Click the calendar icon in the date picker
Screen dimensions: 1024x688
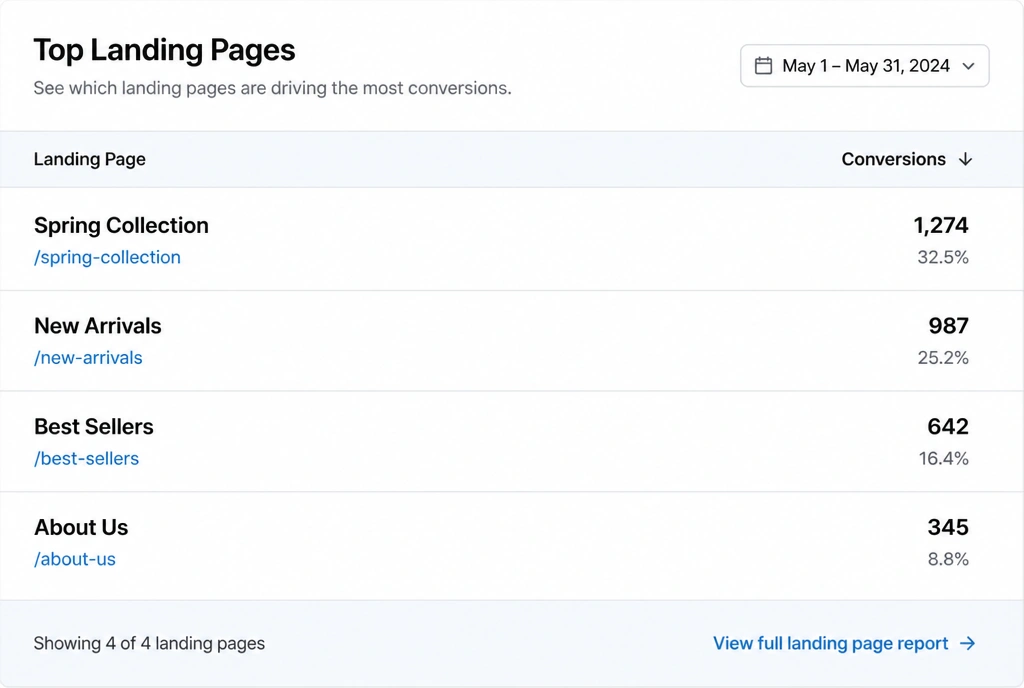763,66
